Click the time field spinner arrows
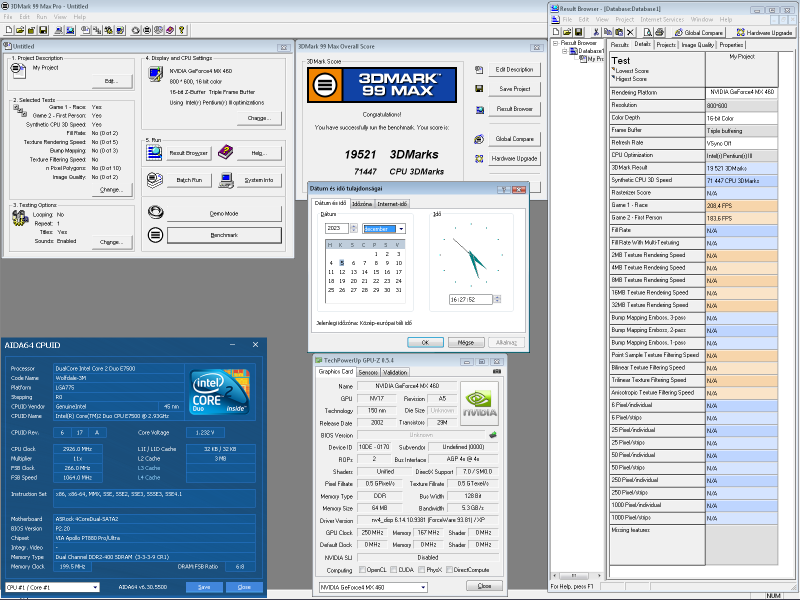Viewport: 800px width, 600px height. (497, 299)
